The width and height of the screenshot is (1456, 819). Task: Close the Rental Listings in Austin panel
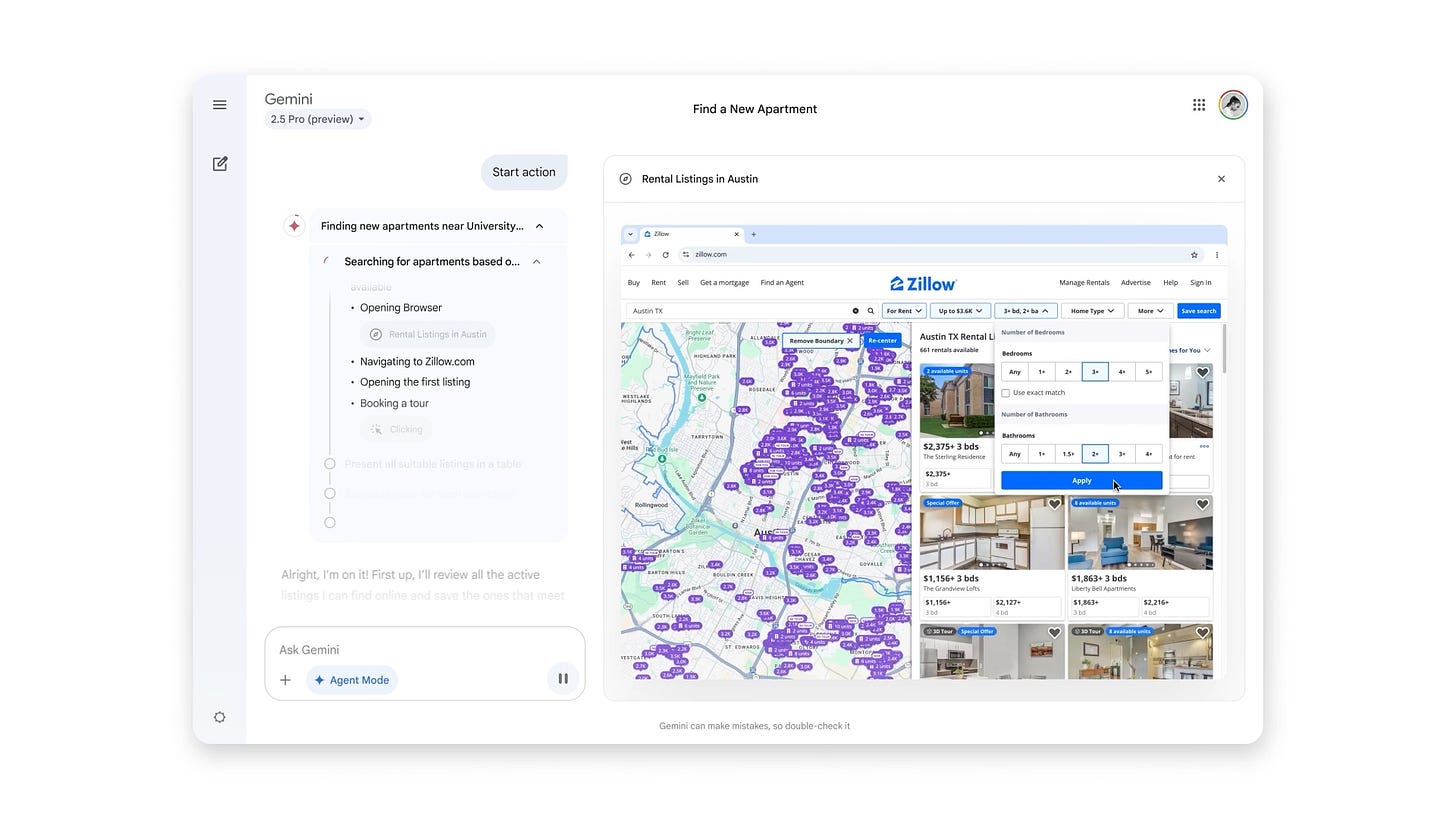pyautogui.click(x=1221, y=179)
